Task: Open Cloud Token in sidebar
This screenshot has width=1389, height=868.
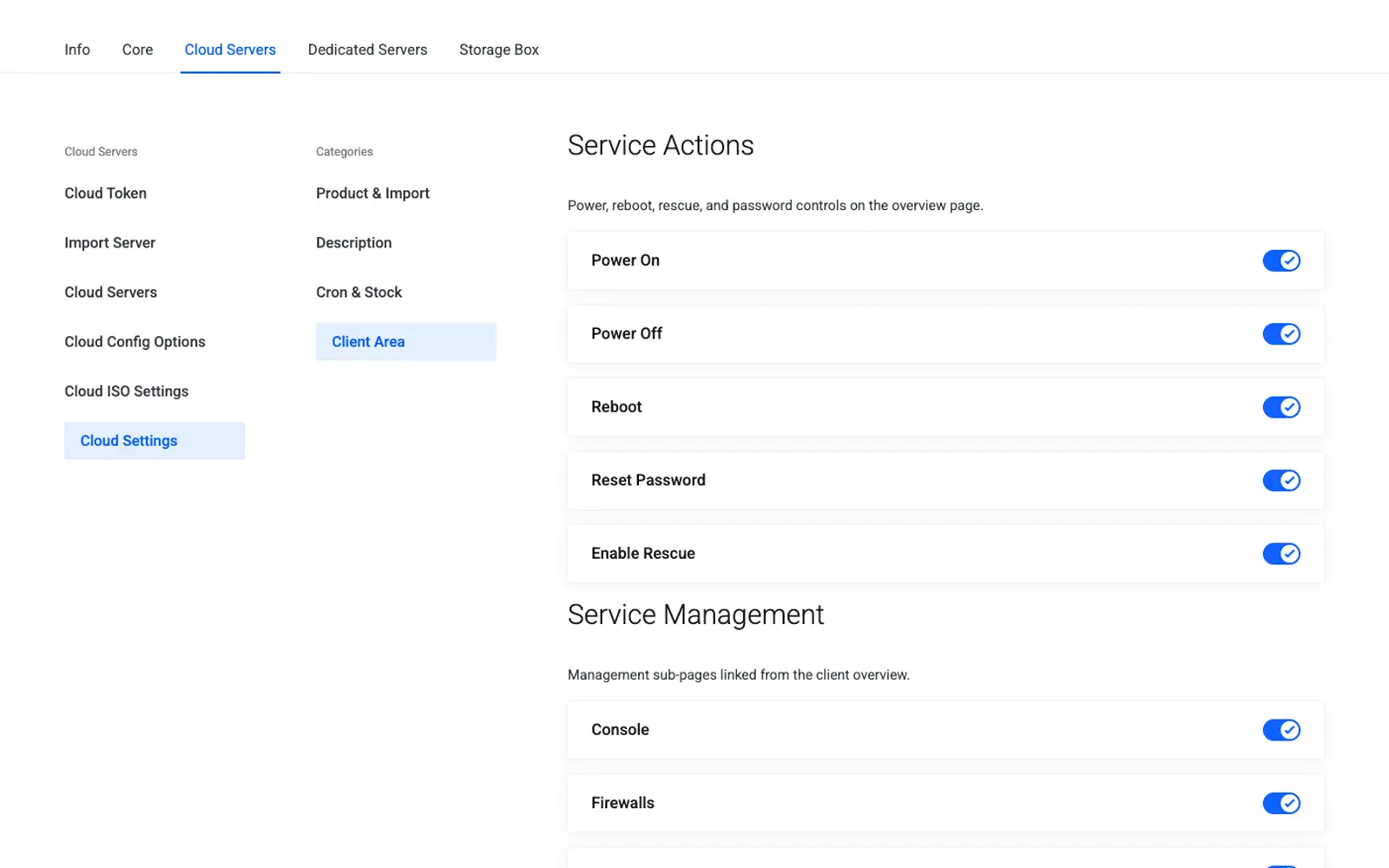Action: (x=105, y=194)
